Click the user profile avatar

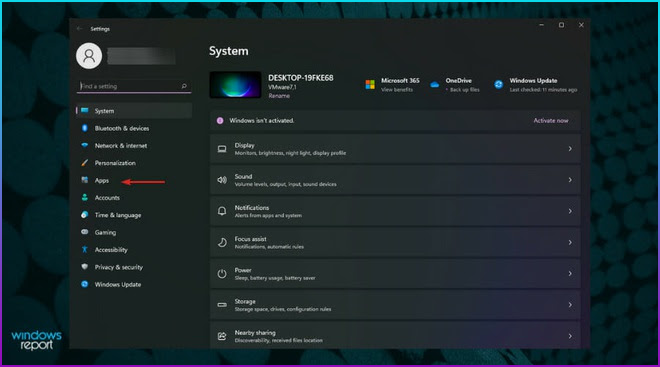pyautogui.click(x=89, y=56)
